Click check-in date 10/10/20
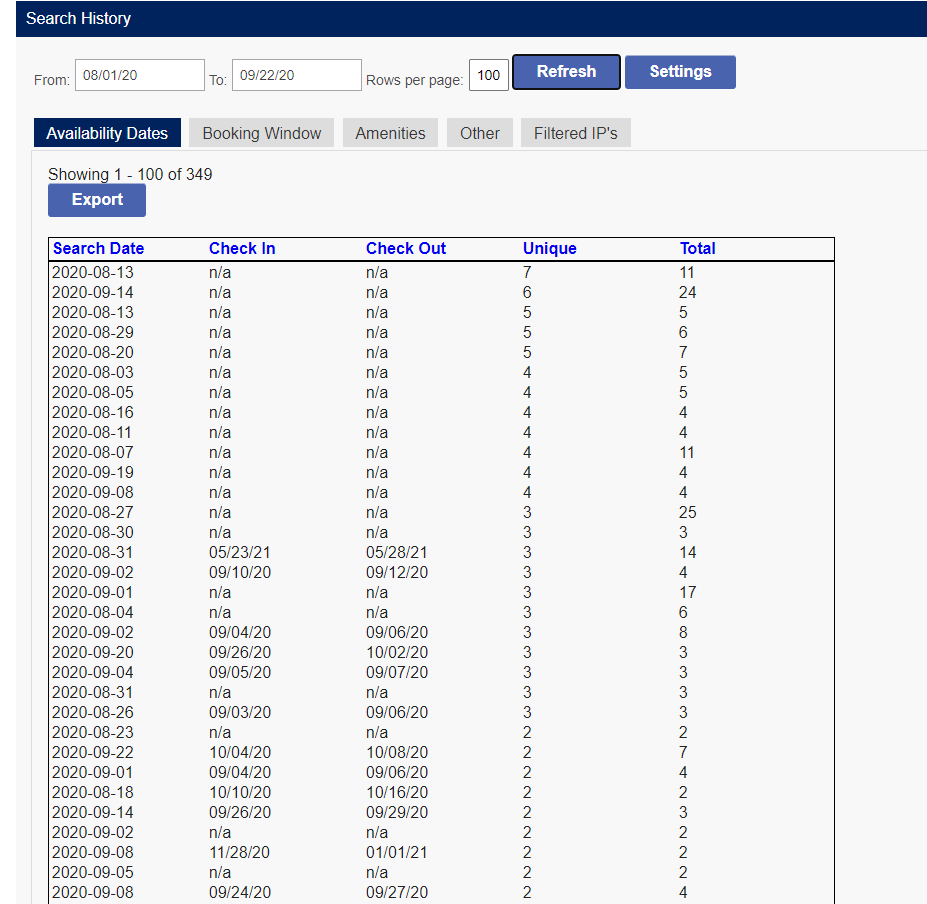The width and height of the screenshot is (927, 904). pyautogui.click(x=240, y=792)
